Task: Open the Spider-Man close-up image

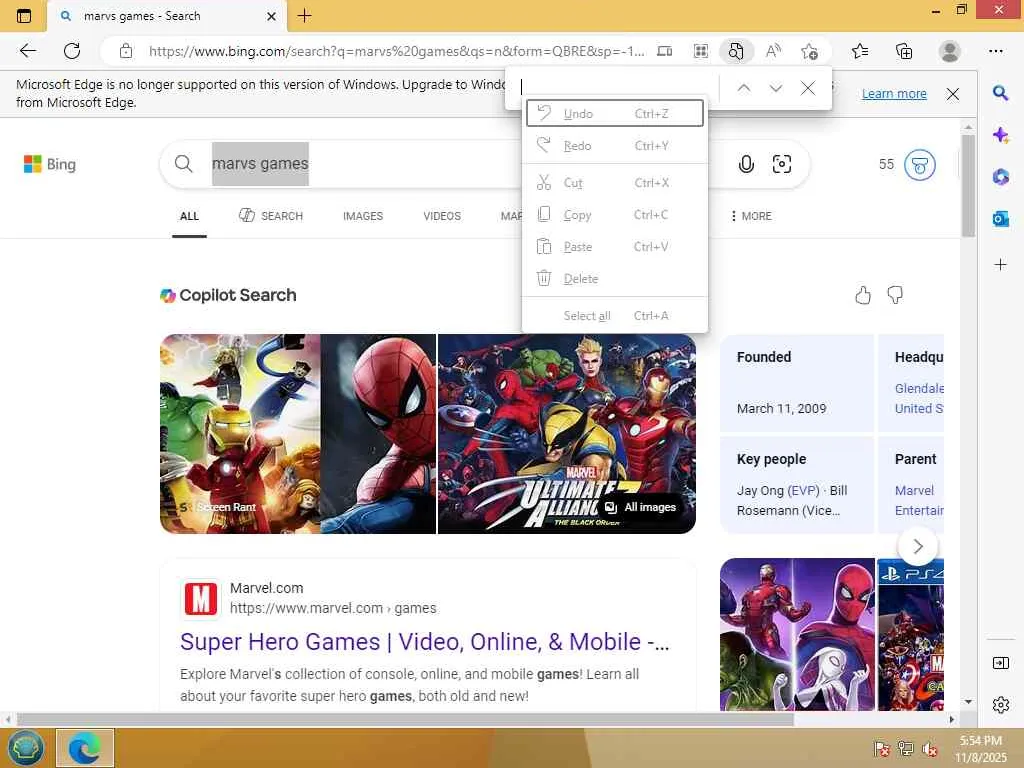Action: coord(378,434)
